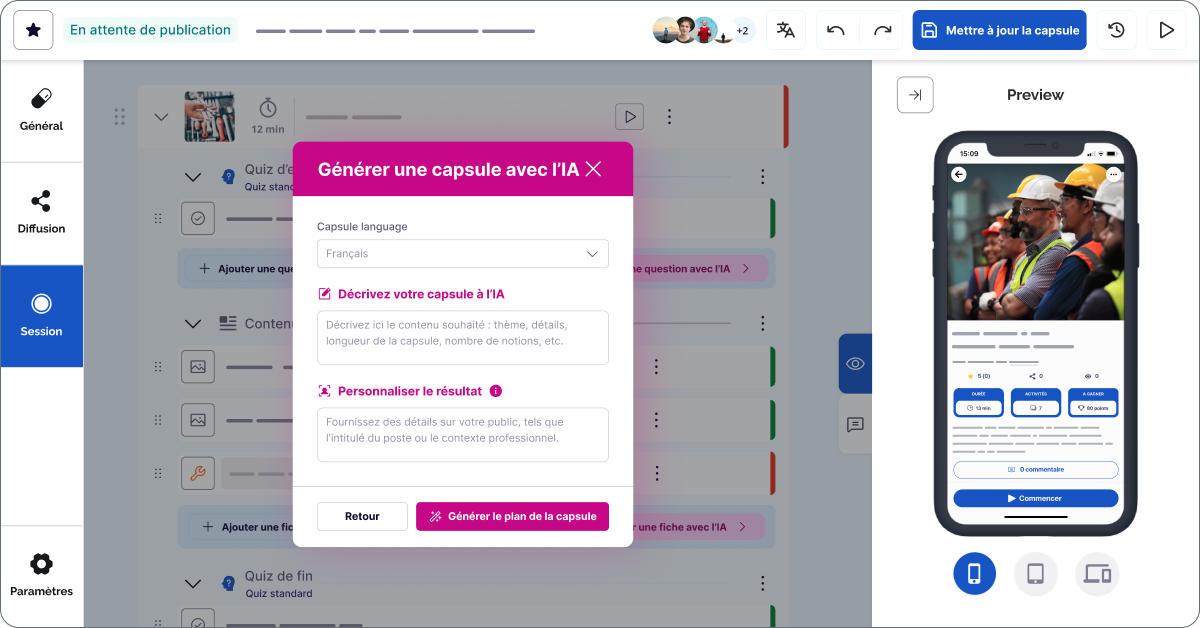The image size is (1200, 628).
Task: Click the drag handle of capsule row
Action: pyautogui.click(x=120, y=117)
